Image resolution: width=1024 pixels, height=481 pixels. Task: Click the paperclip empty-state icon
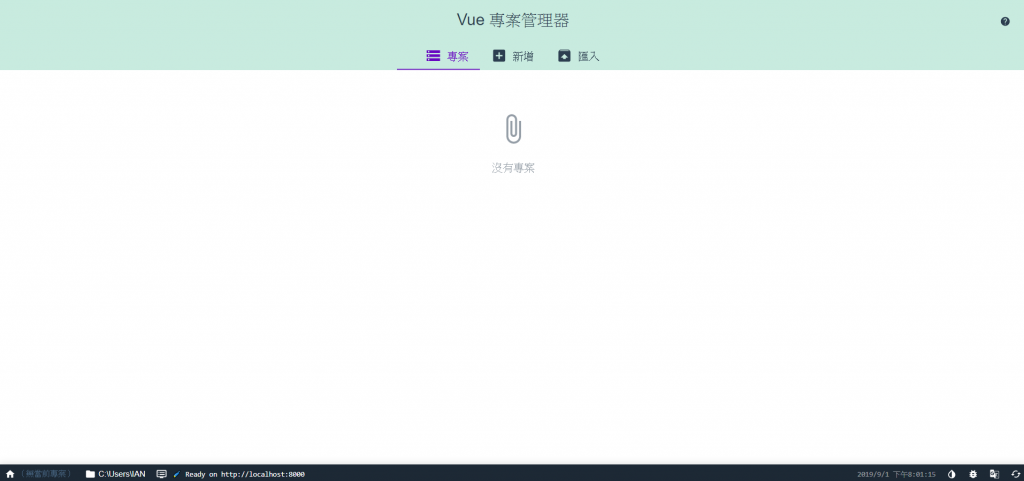pyautogui.click(x=513, y=129)
